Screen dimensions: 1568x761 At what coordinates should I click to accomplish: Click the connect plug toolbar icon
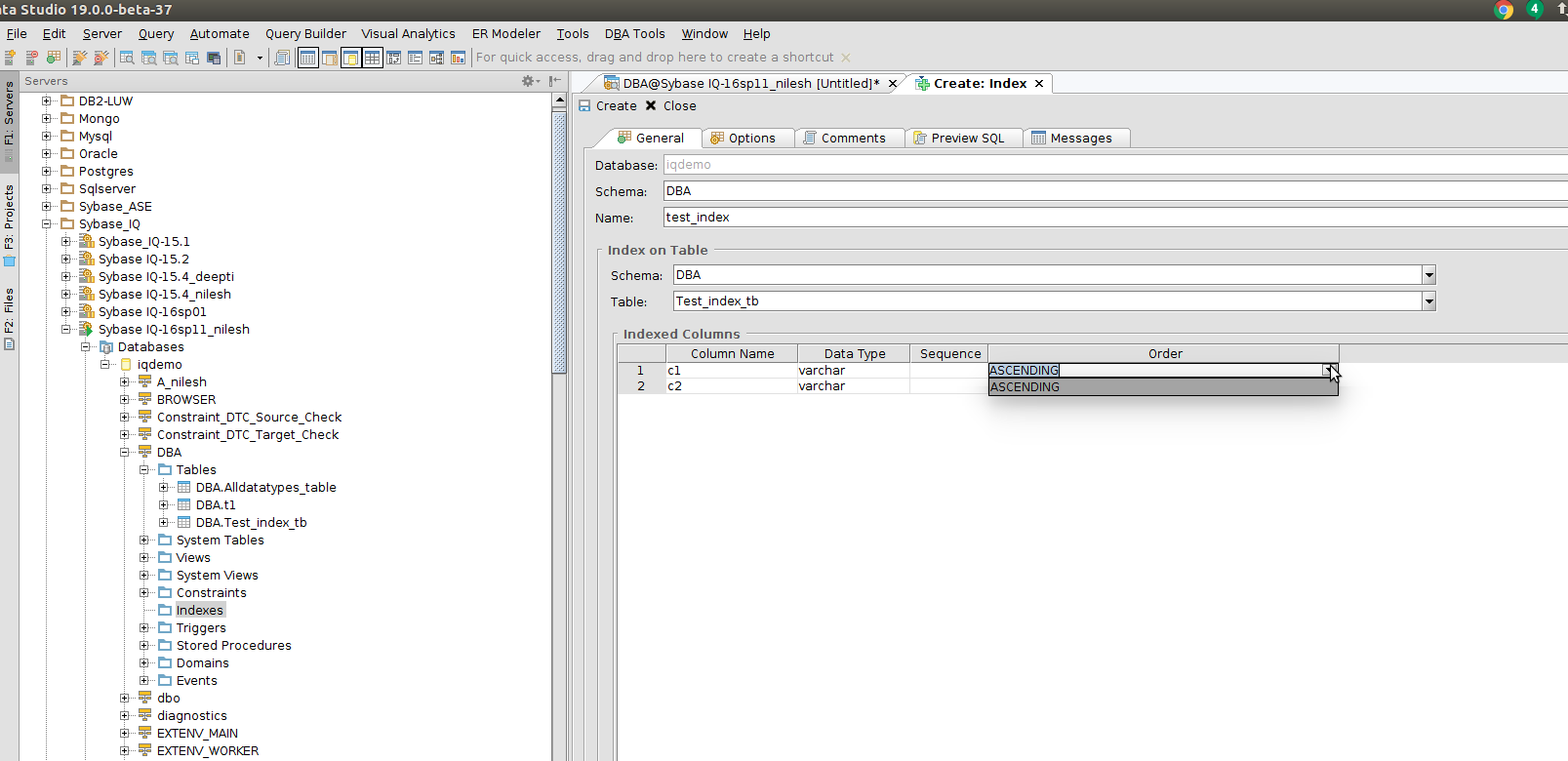point(79,58)
